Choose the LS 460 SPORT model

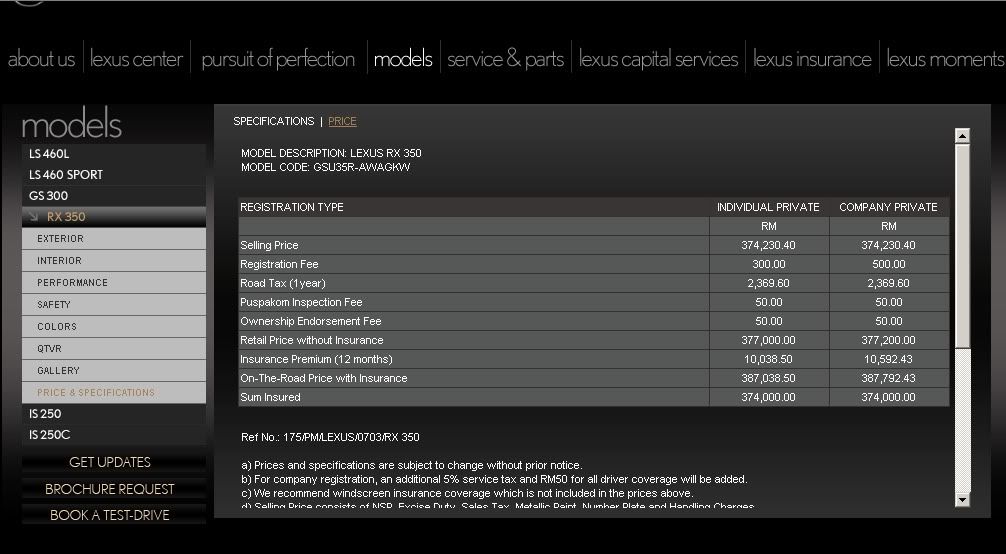click(x=66, y=175)
